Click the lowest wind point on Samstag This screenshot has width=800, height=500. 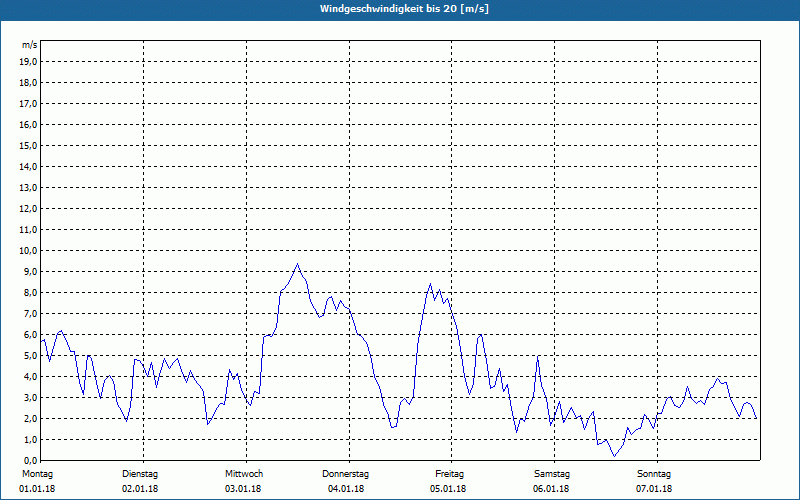(x=616, y=456)
